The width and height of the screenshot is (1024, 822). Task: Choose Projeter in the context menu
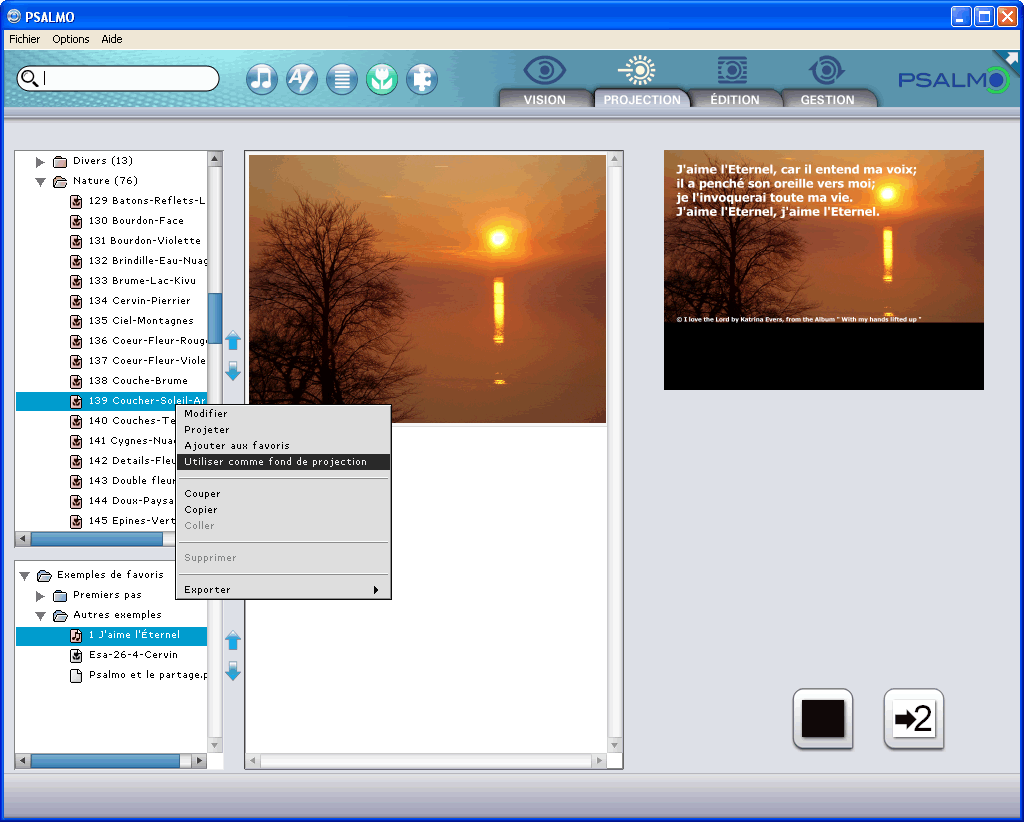[283, 430]
